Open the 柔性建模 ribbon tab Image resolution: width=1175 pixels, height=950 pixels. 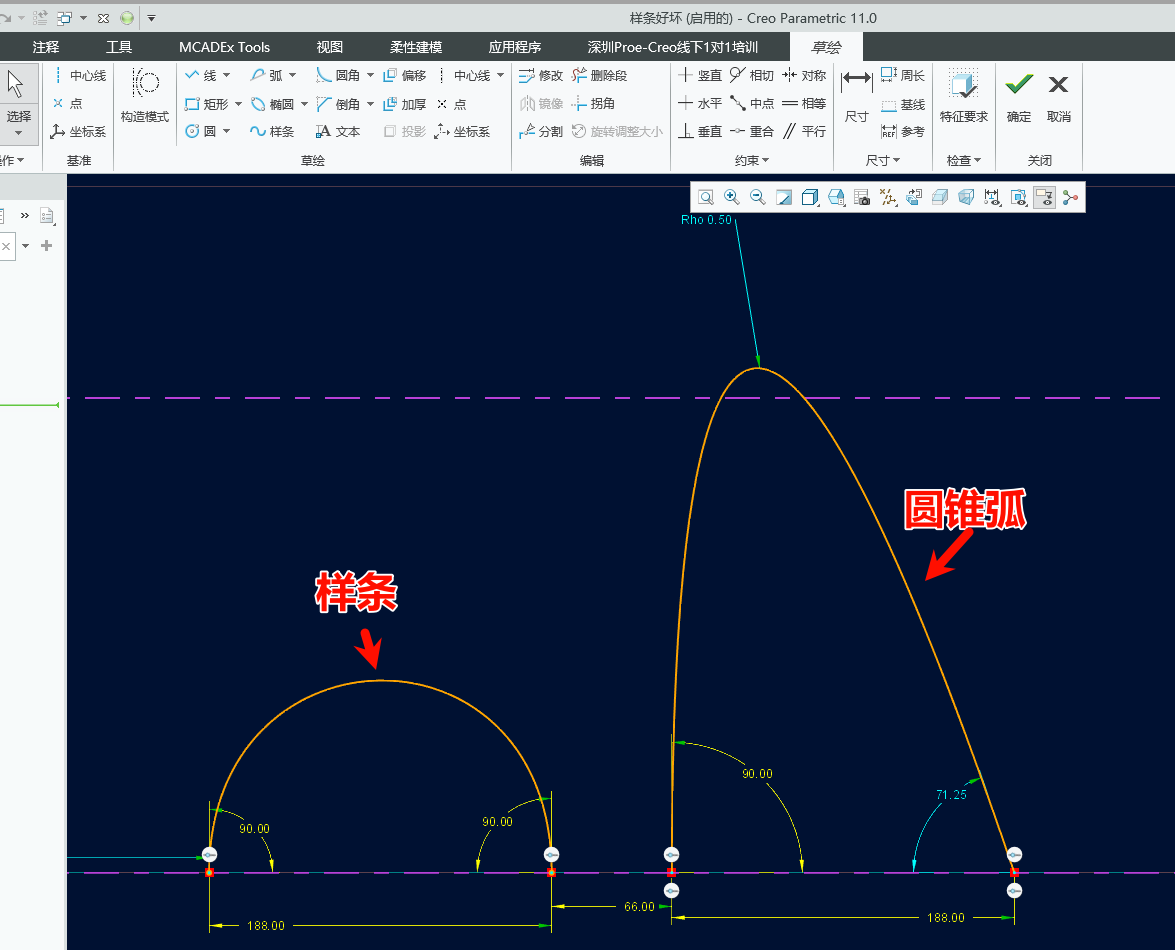(x=416, y=47)
